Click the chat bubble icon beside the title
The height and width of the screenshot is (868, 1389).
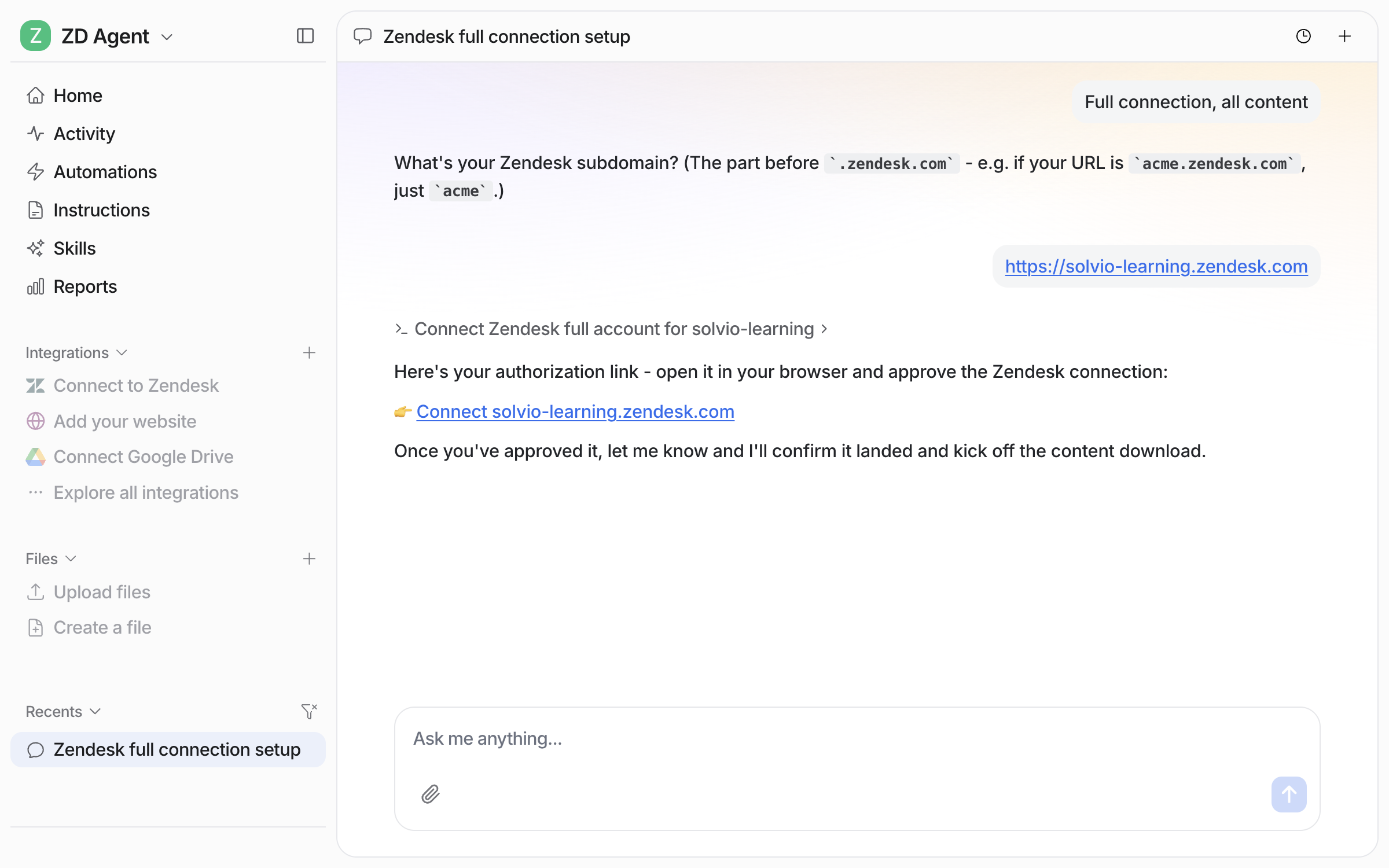click(x=362, y=36)
